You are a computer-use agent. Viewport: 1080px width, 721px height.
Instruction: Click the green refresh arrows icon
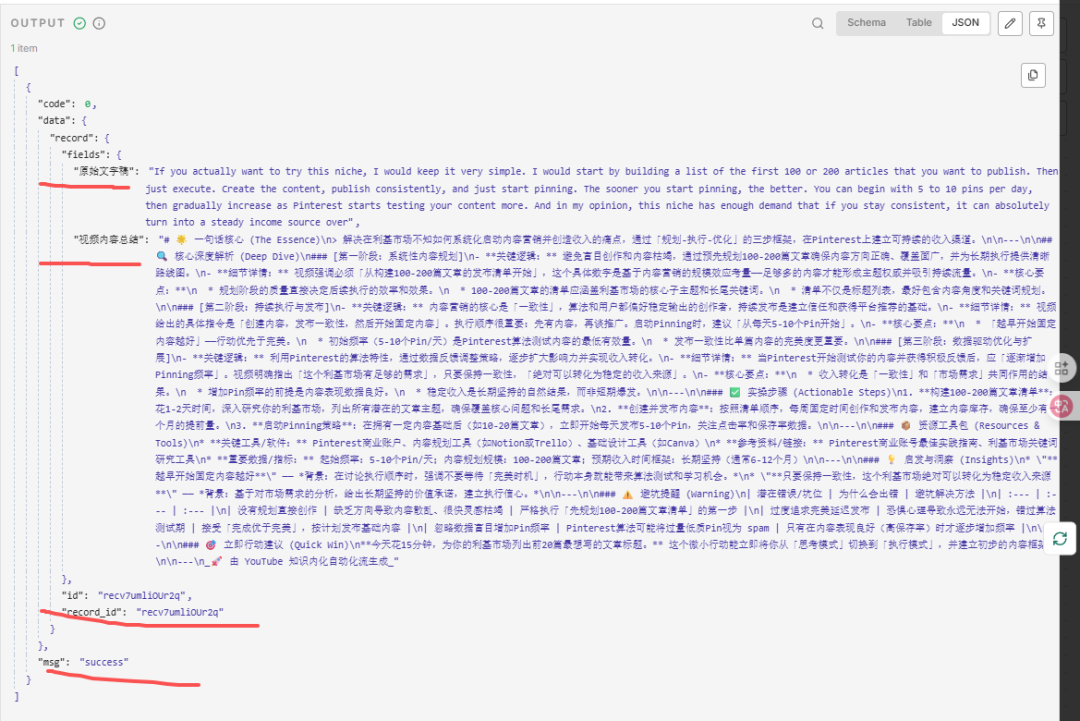tap(1060, 538)
